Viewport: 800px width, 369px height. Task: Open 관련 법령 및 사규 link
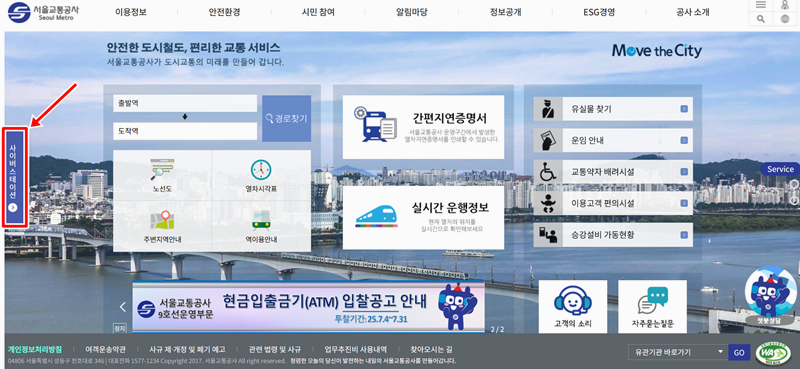274,350
